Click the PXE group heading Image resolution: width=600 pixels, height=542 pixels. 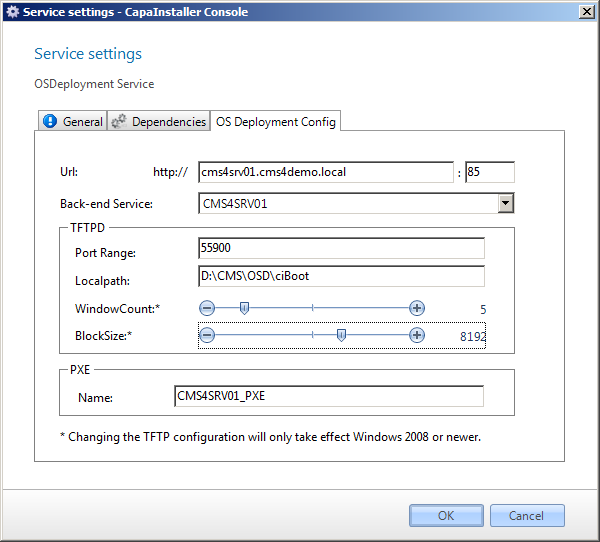[x=80, y=370]
